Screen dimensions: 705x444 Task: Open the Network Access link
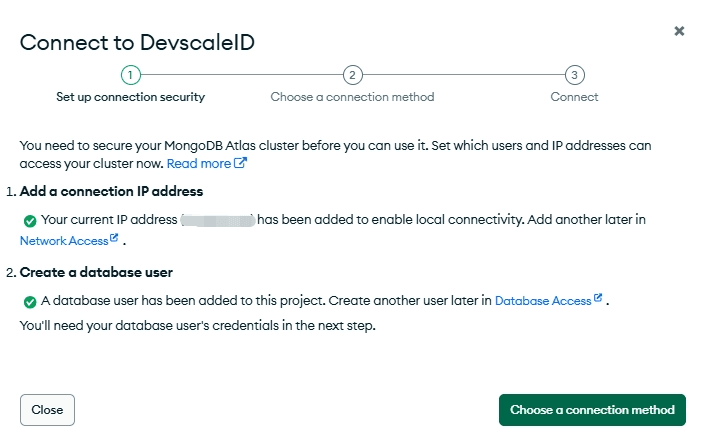pos(64,241)
